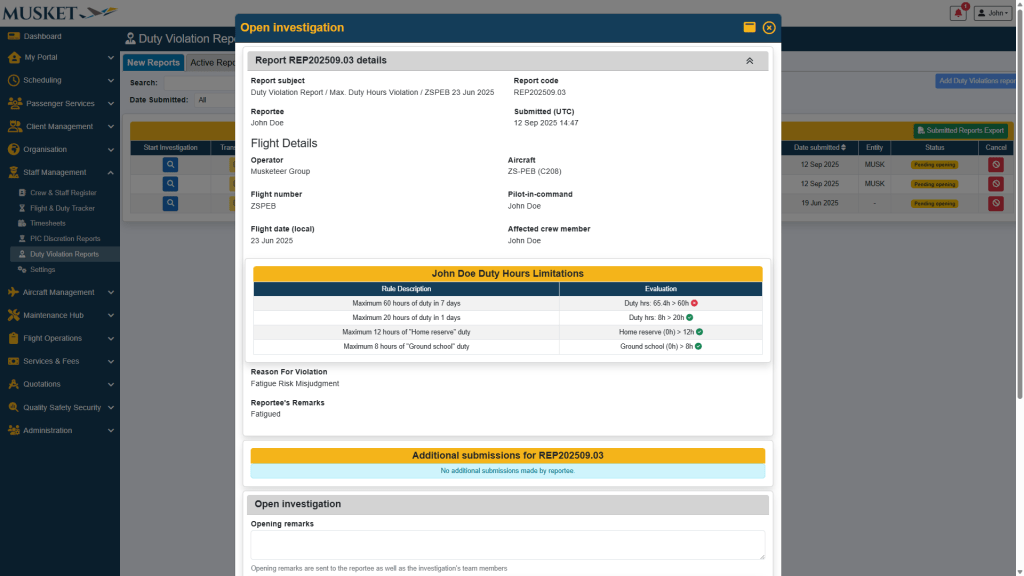Open the John user account menu
The width and height of the screenshot is (1024, 576).
pyautogui.click(x=993, y=13)
